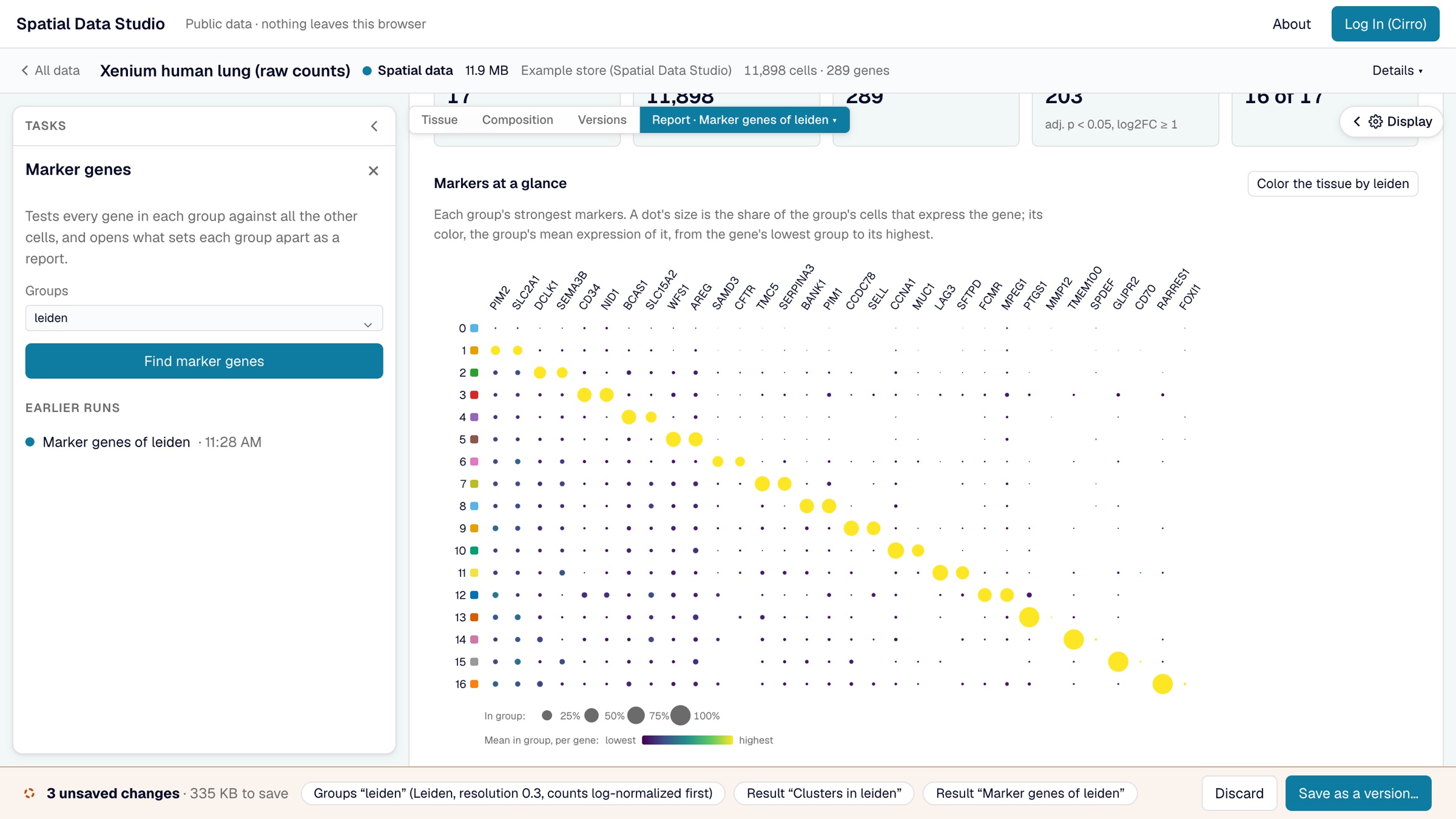Image resolution: width=1456 pixels, height=819 pixels.
Task: Click the adj. p < 0.05 stat text
Action: tap(1111, 124)
